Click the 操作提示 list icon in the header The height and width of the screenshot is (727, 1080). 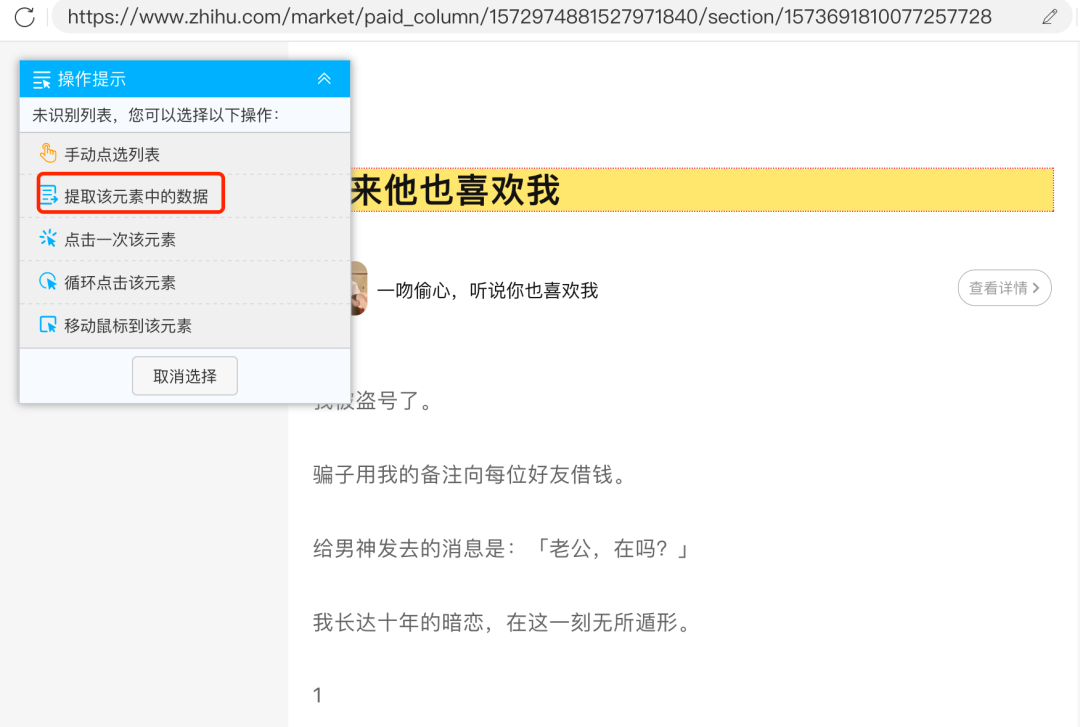coord(42,79)
